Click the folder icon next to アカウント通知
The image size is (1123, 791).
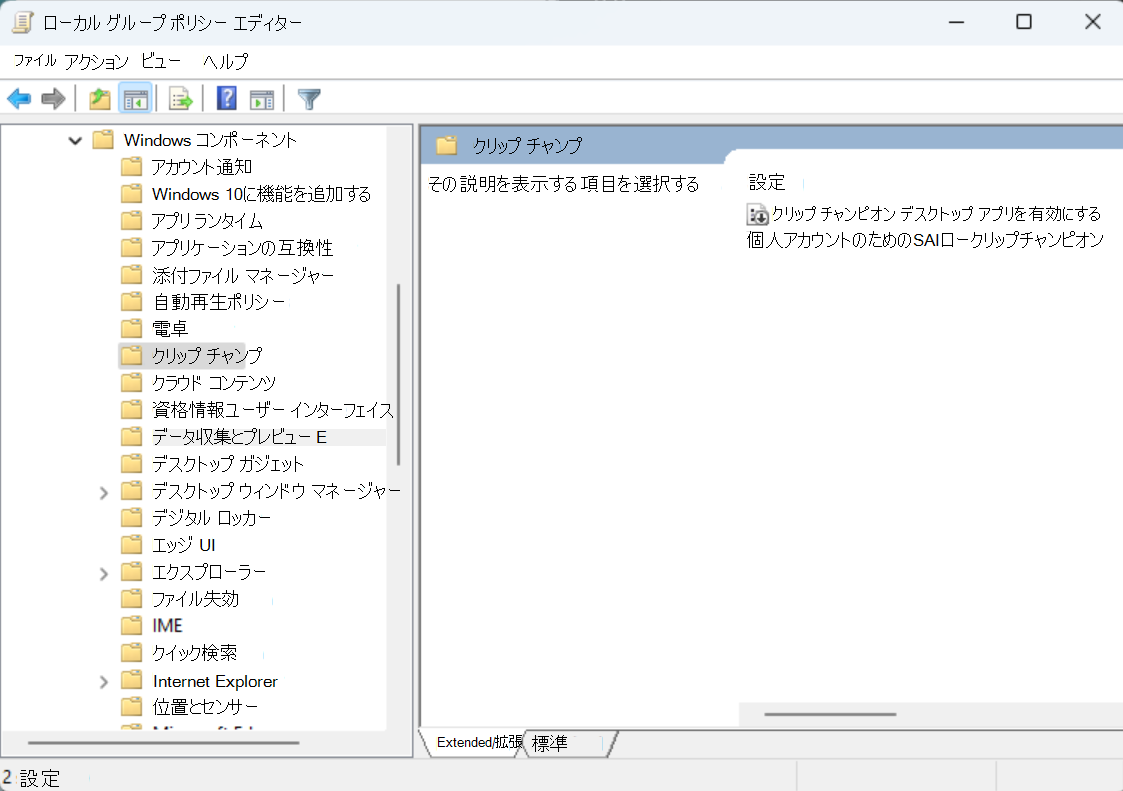click(x=131, y=167)
